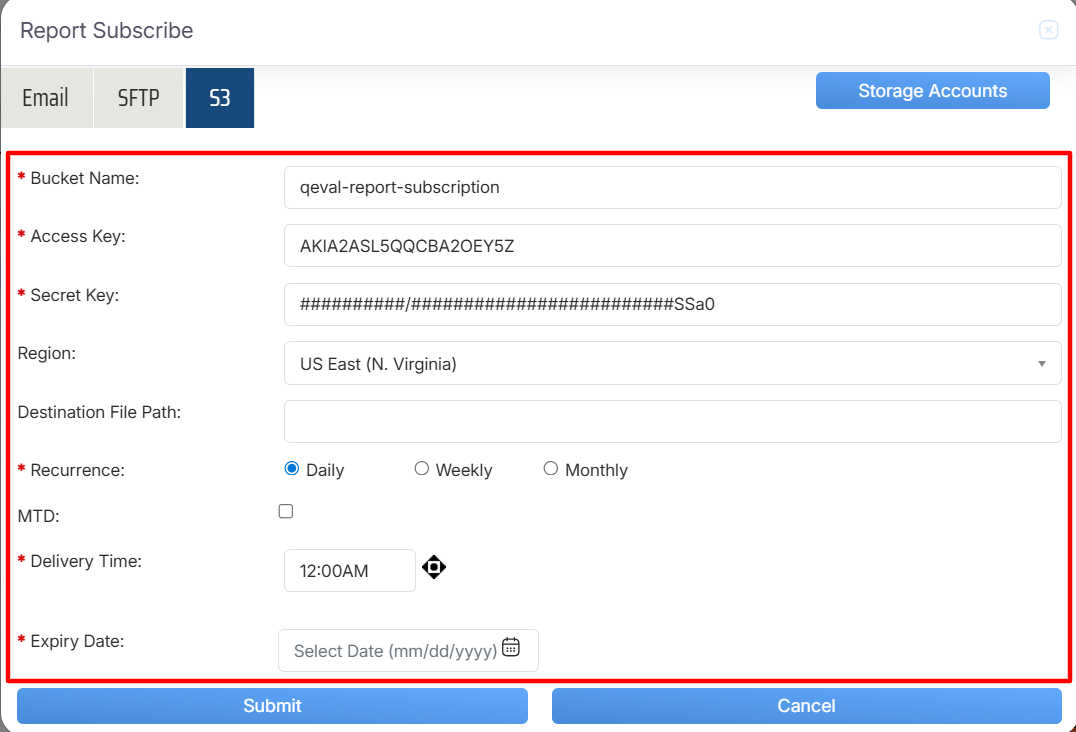Focus the Bucket Name field

click(672, 187)
